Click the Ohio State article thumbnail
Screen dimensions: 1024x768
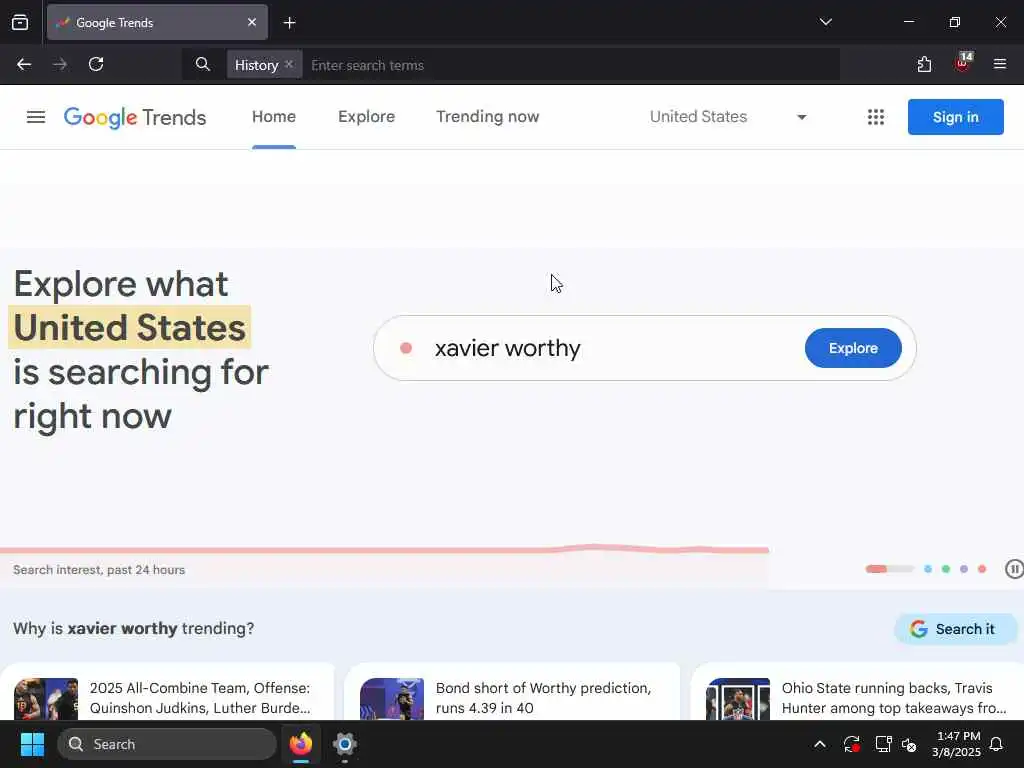tap(738, 699)
